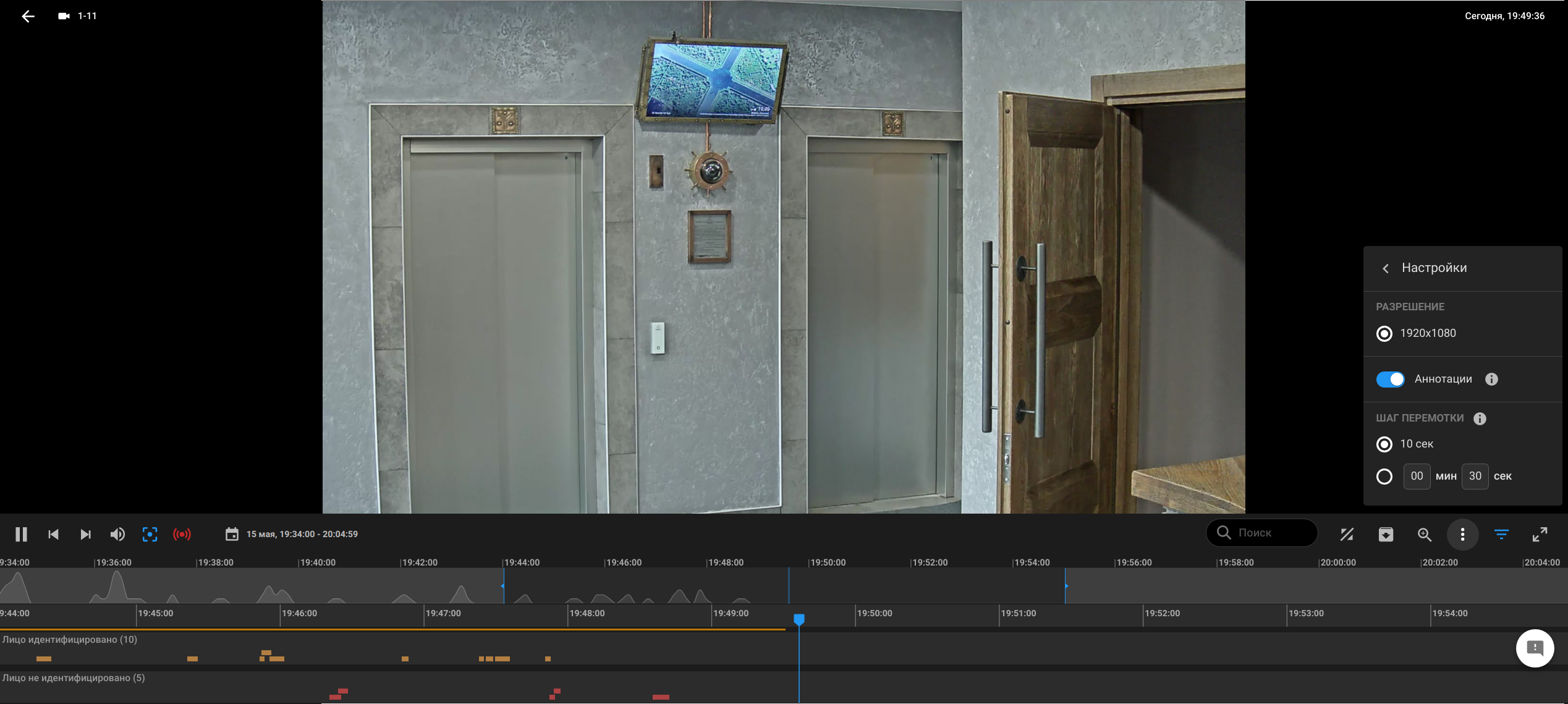Open the calendar date picker
The width and height of the screenshot is (1568, 704).
(232, 534)
